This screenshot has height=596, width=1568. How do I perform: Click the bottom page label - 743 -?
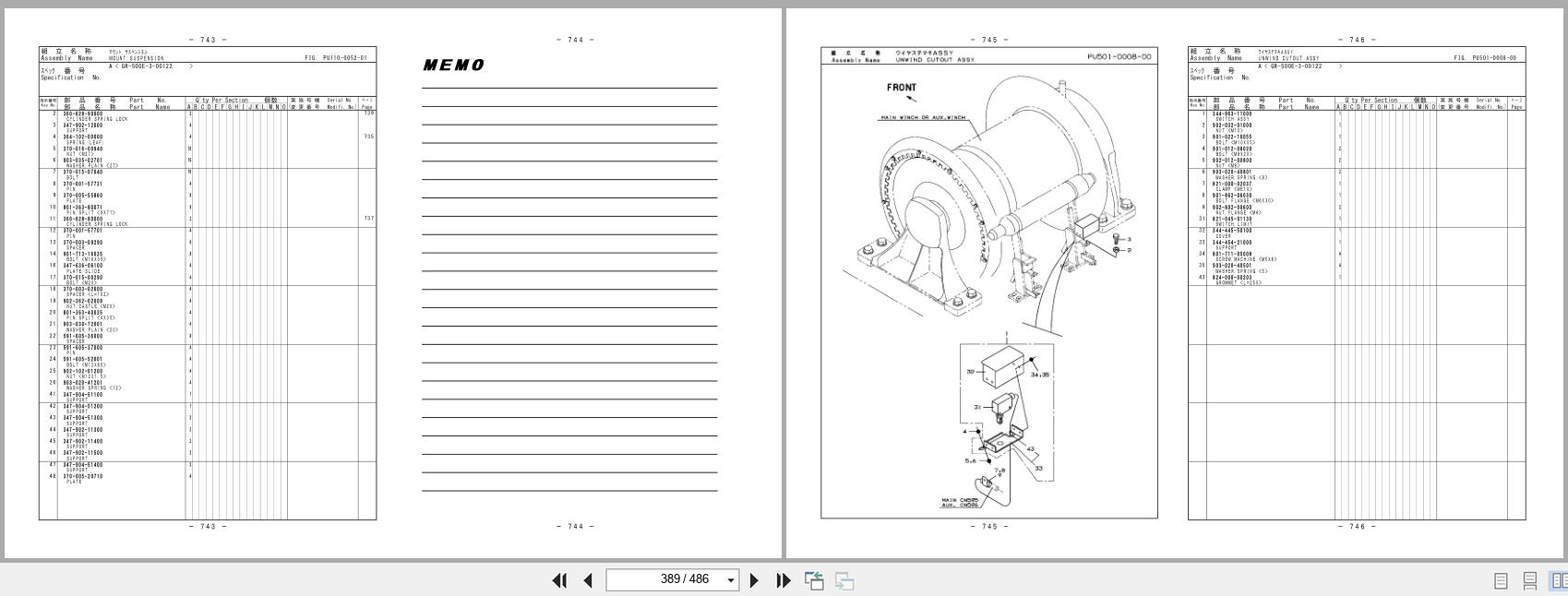[208, 527]
